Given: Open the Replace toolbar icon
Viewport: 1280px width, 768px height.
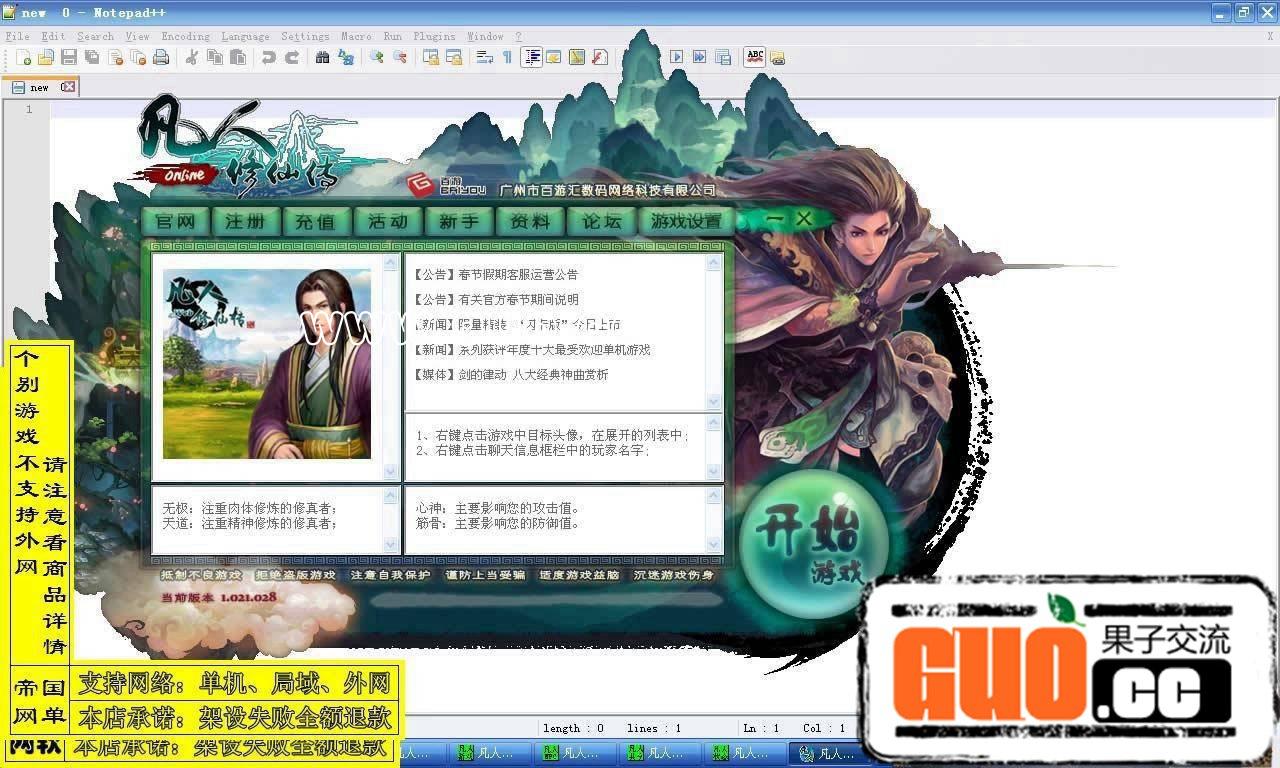Looking at the screenshot, I should pyautogui.click(x=346, y=57).
